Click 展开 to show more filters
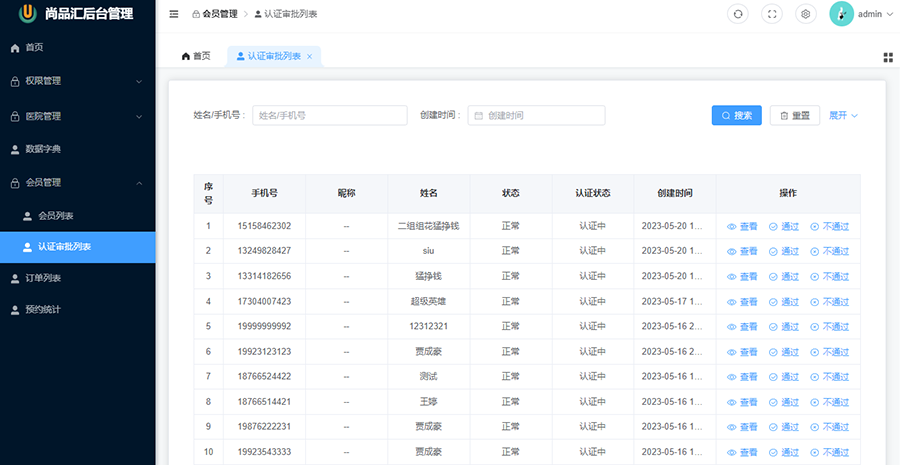The width and height of the screenshot is (900, 465). 843,115
